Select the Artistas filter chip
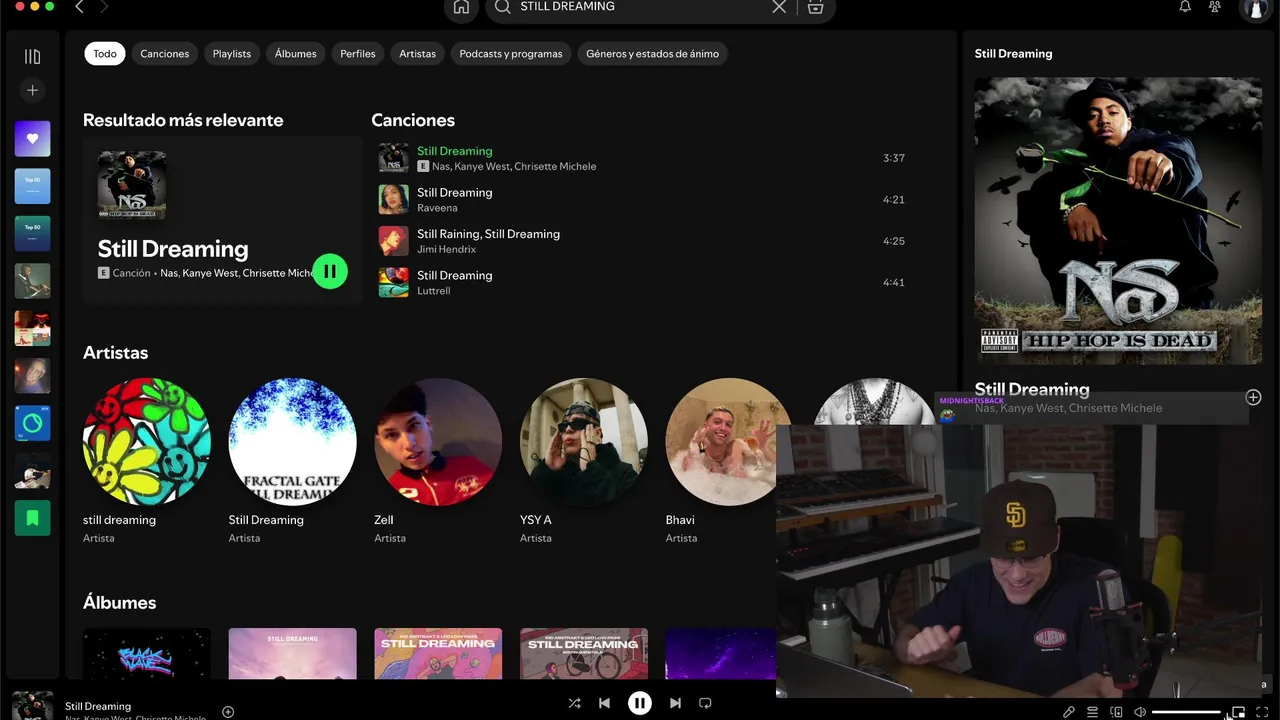1280x720 pixels. (x=417, y=54)
